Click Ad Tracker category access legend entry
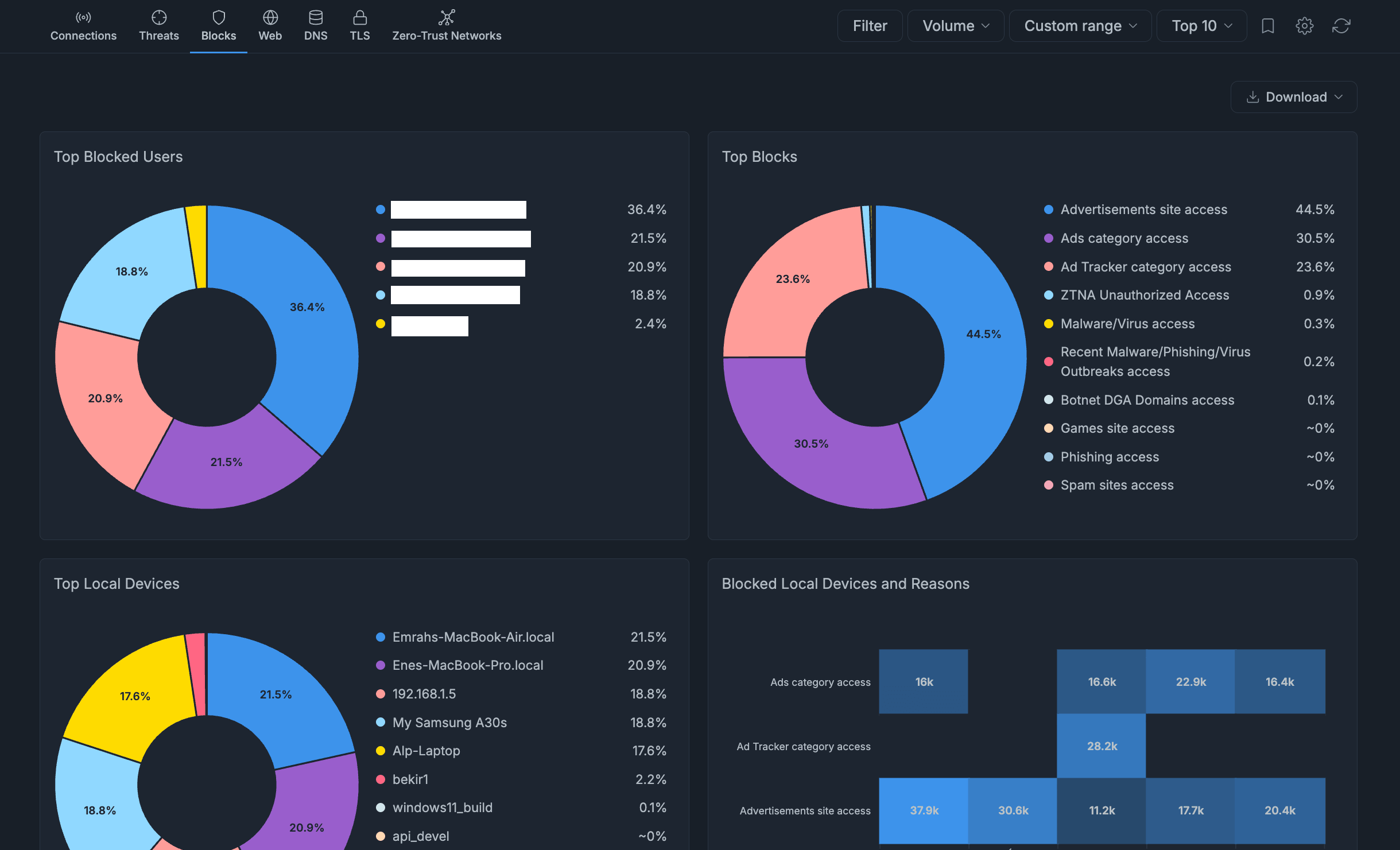 click(1146, 267)
